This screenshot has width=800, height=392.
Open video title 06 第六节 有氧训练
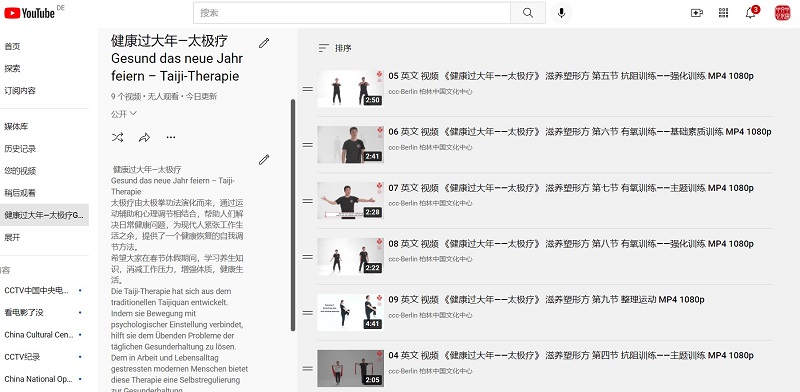click(x=580, y=132)
